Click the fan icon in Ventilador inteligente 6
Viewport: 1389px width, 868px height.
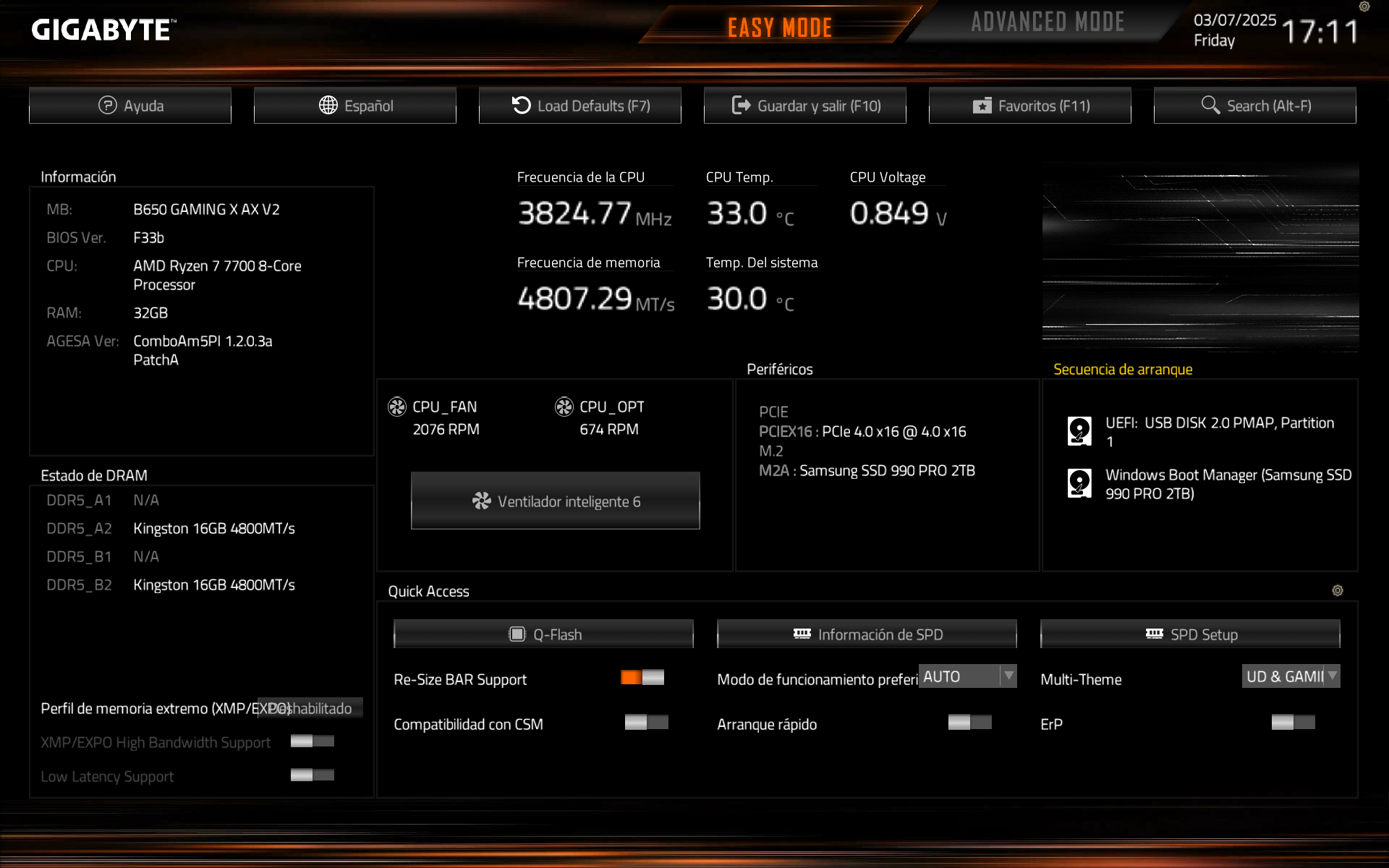point(482,501)
